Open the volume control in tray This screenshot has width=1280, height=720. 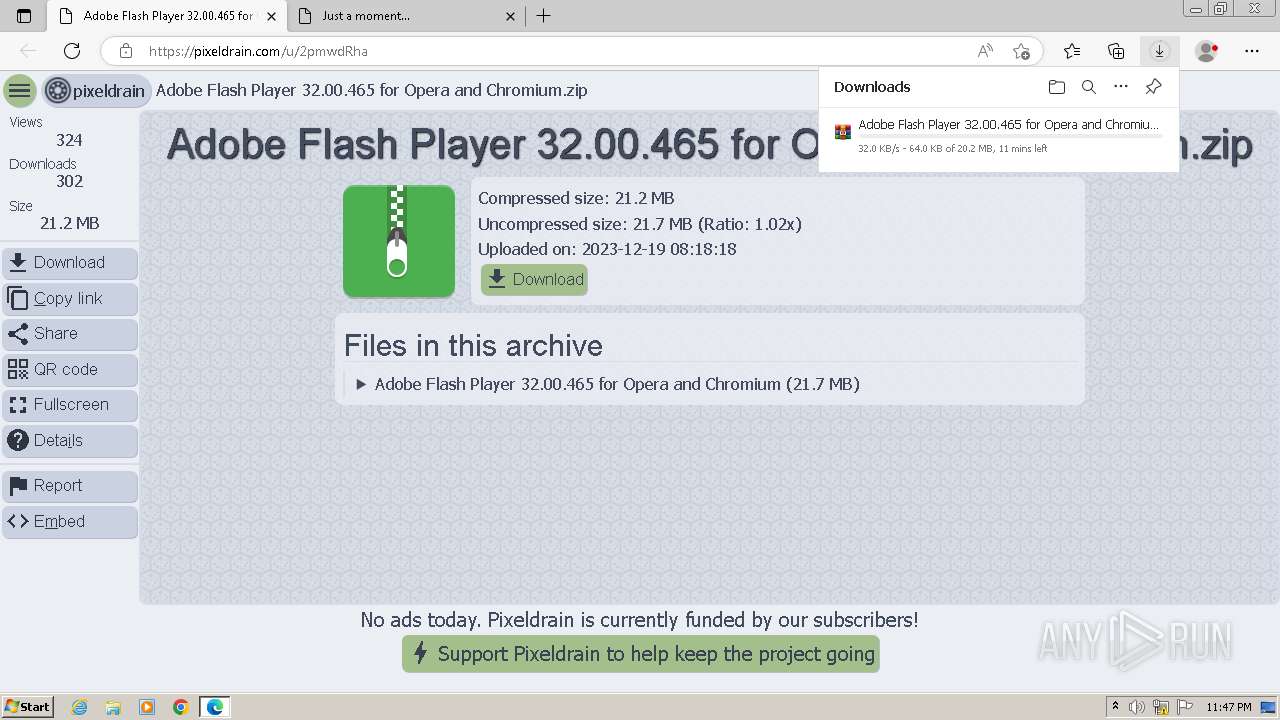pos(1139,707)
